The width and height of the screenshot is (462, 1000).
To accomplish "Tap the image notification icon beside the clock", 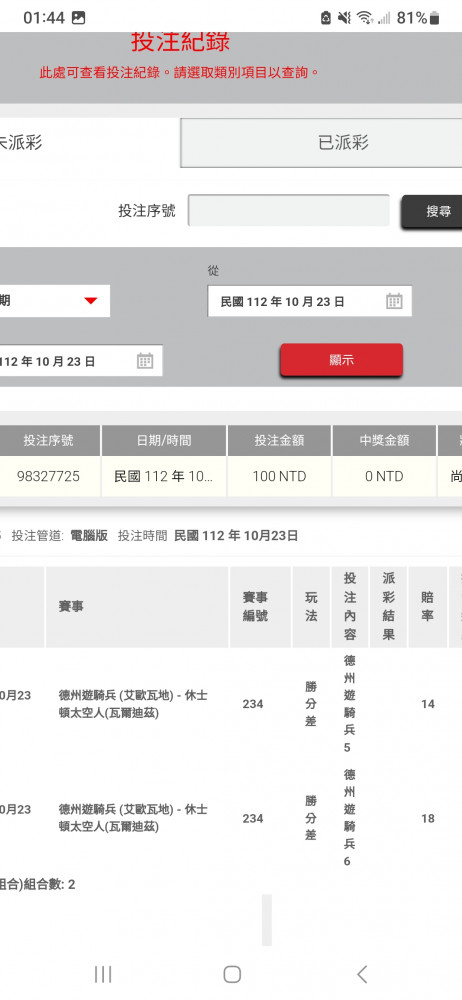I will [x=78, y=18].
